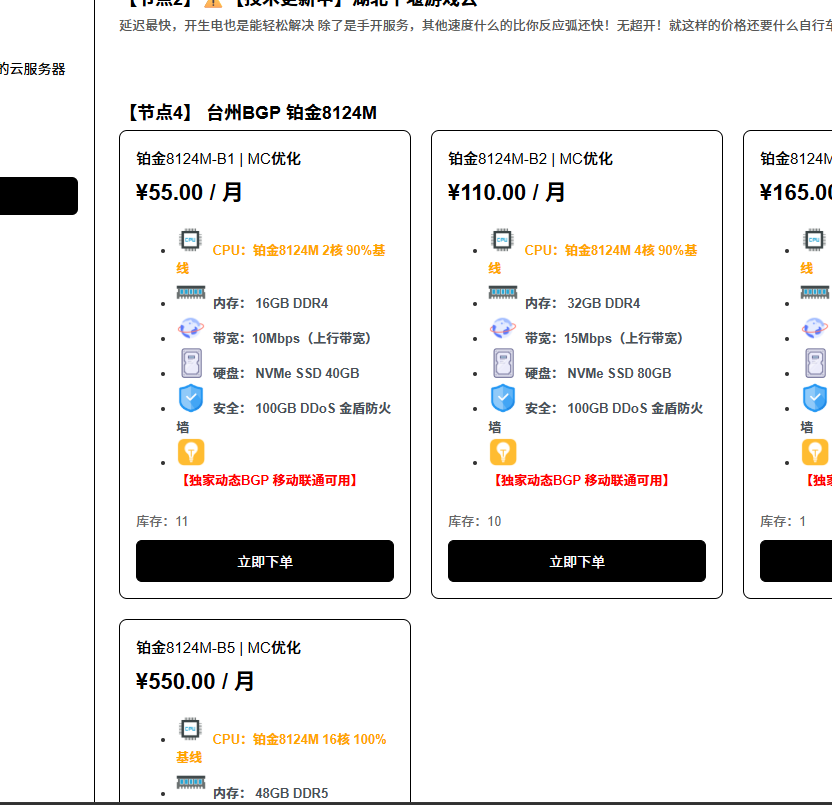The image size is (832, 805).
Task: Click the CPU 铂金8124M 2核 90%基线 text
Action: click(281, 259)
